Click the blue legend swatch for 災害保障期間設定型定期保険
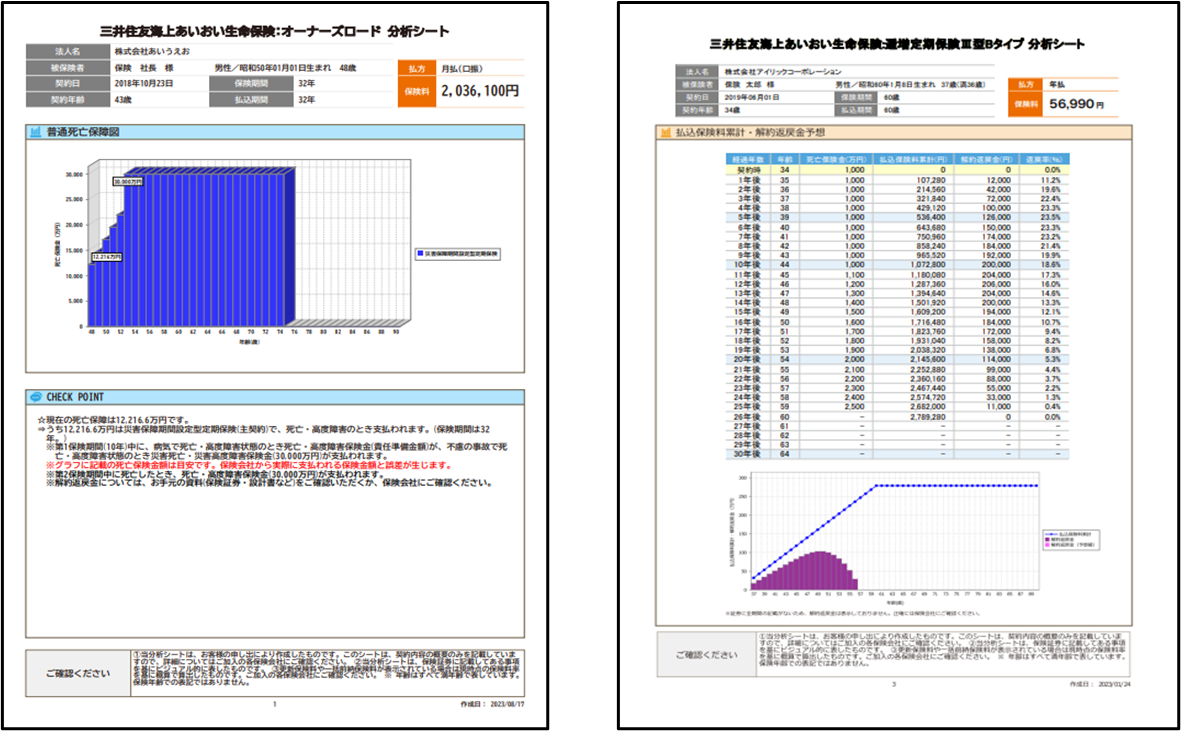Viewport: 1181px width, 731px height. click(420, 254)
